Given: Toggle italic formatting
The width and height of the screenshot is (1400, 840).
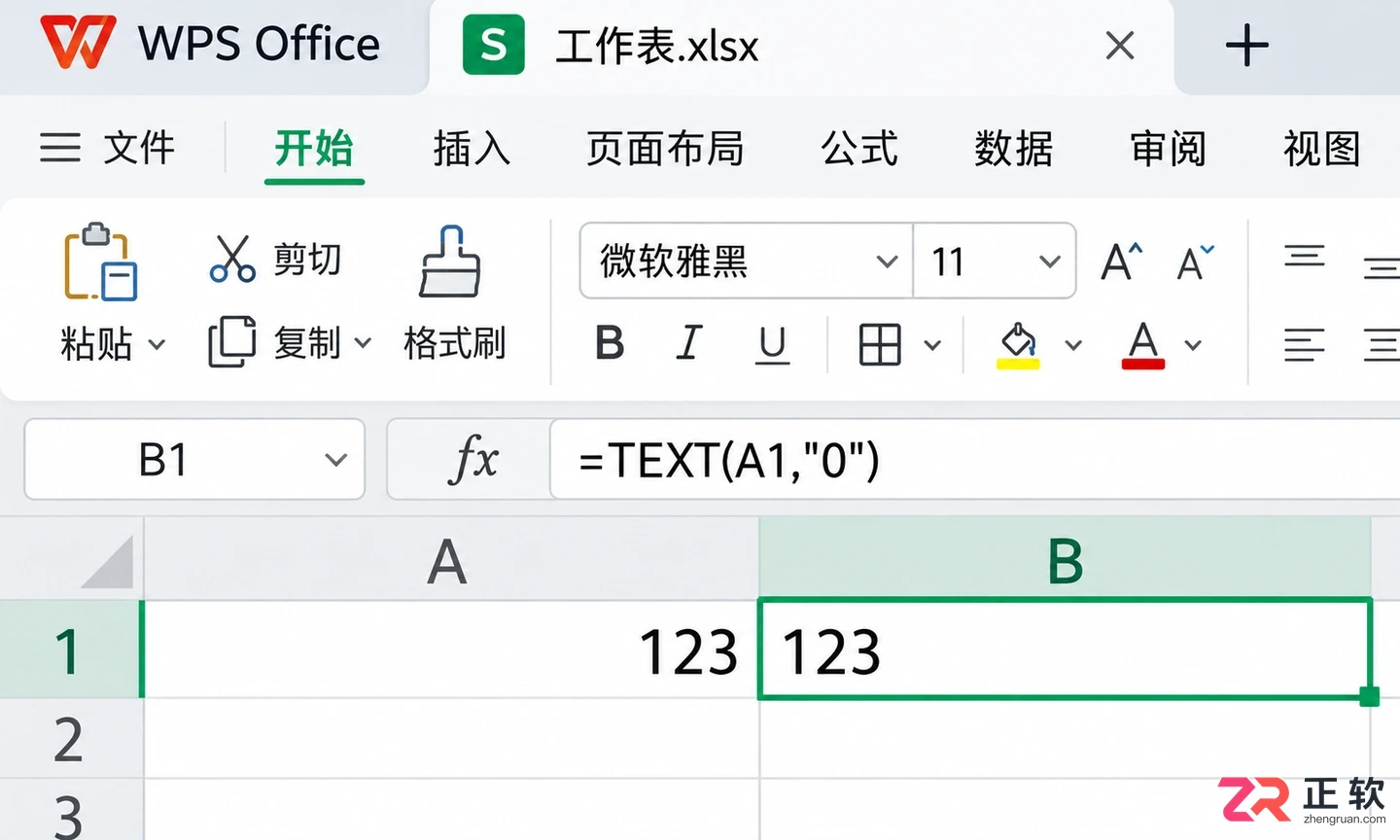Looking at the screenshot, I should pos(688,343).
